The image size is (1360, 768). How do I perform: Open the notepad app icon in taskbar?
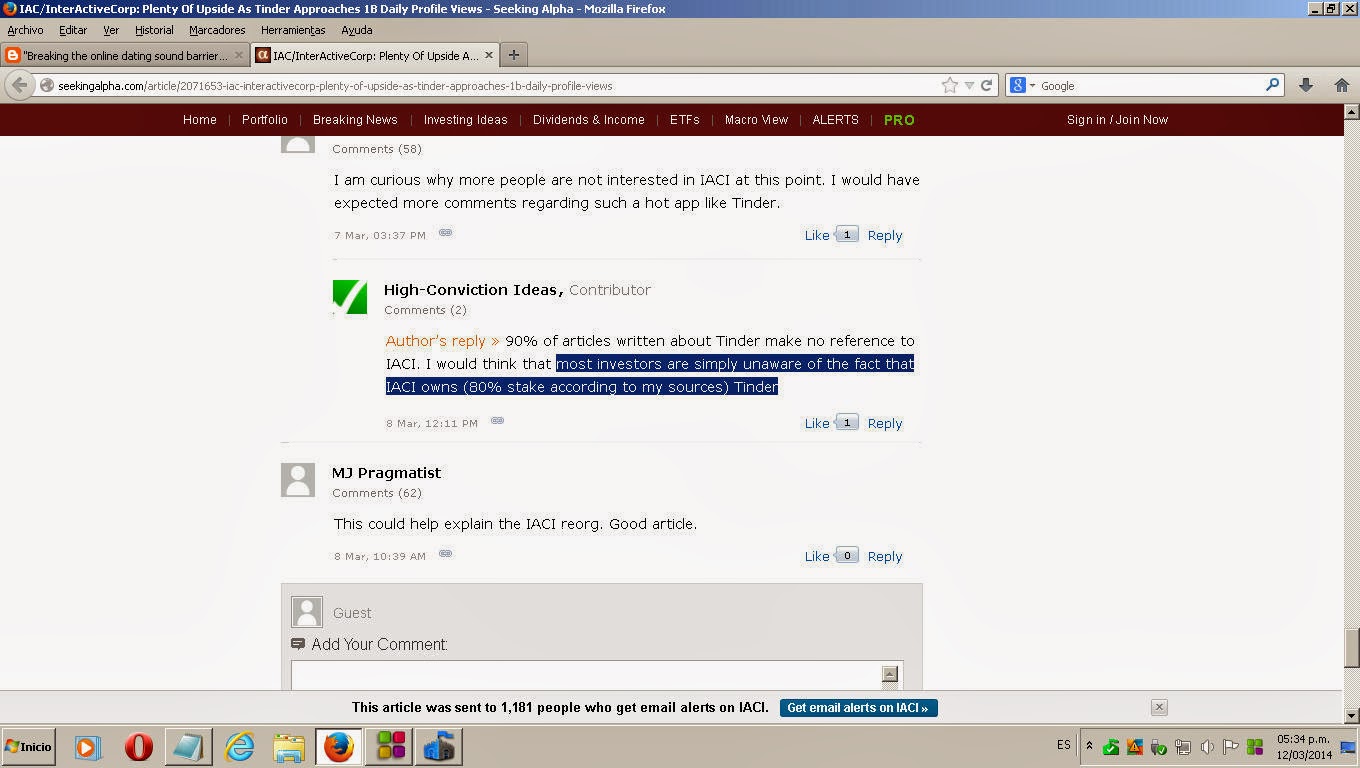(x=188, y=747)
